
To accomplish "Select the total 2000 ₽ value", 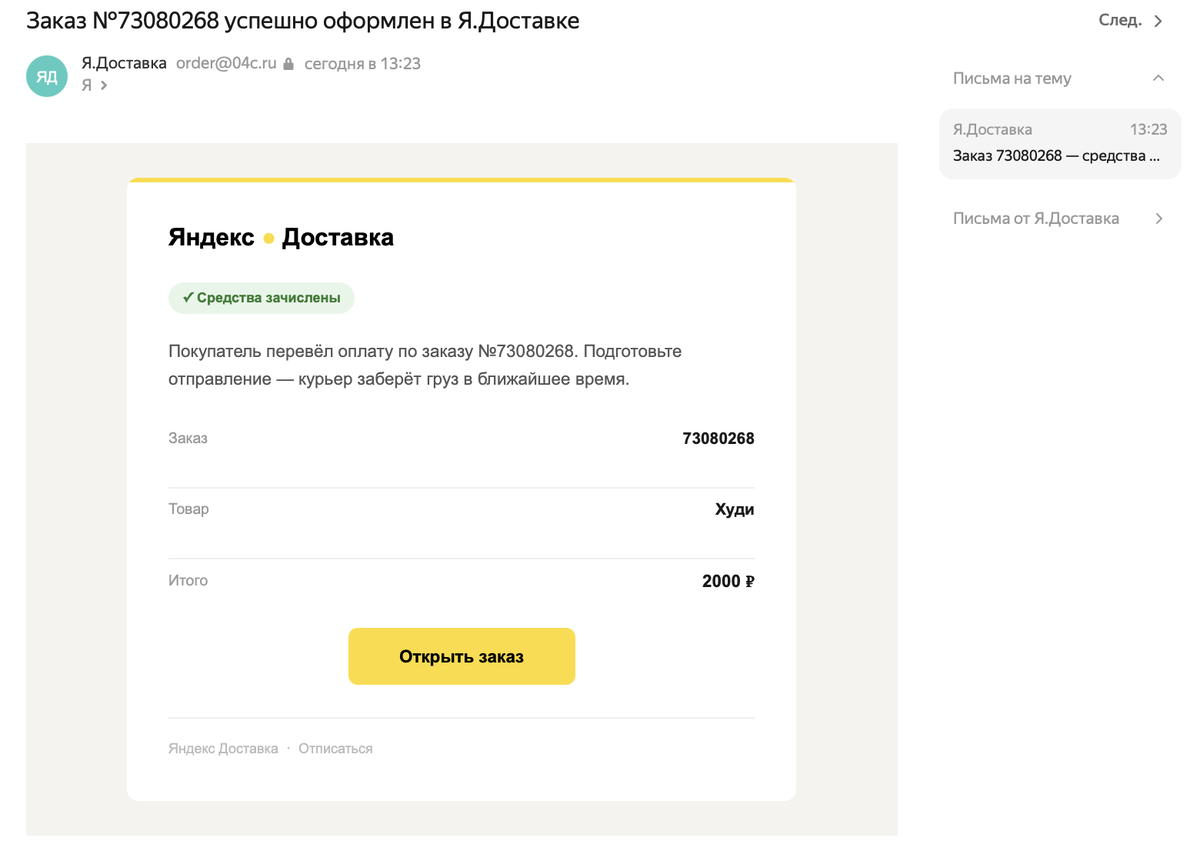I will [728, 581].
